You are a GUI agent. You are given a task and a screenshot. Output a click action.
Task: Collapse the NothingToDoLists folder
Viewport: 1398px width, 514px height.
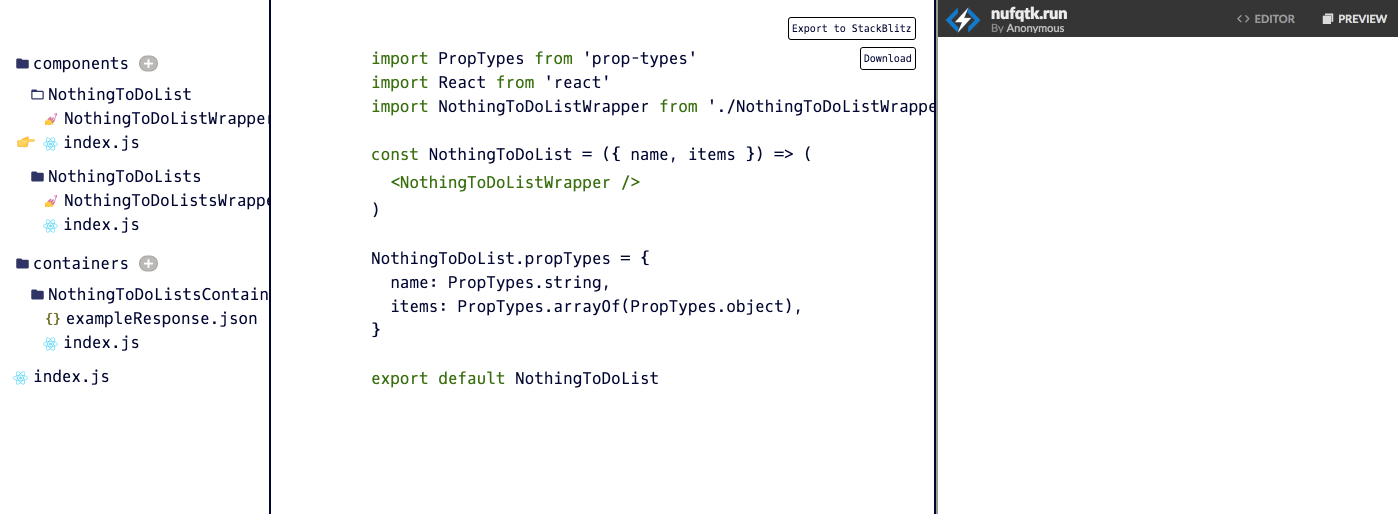pos(37,177)
